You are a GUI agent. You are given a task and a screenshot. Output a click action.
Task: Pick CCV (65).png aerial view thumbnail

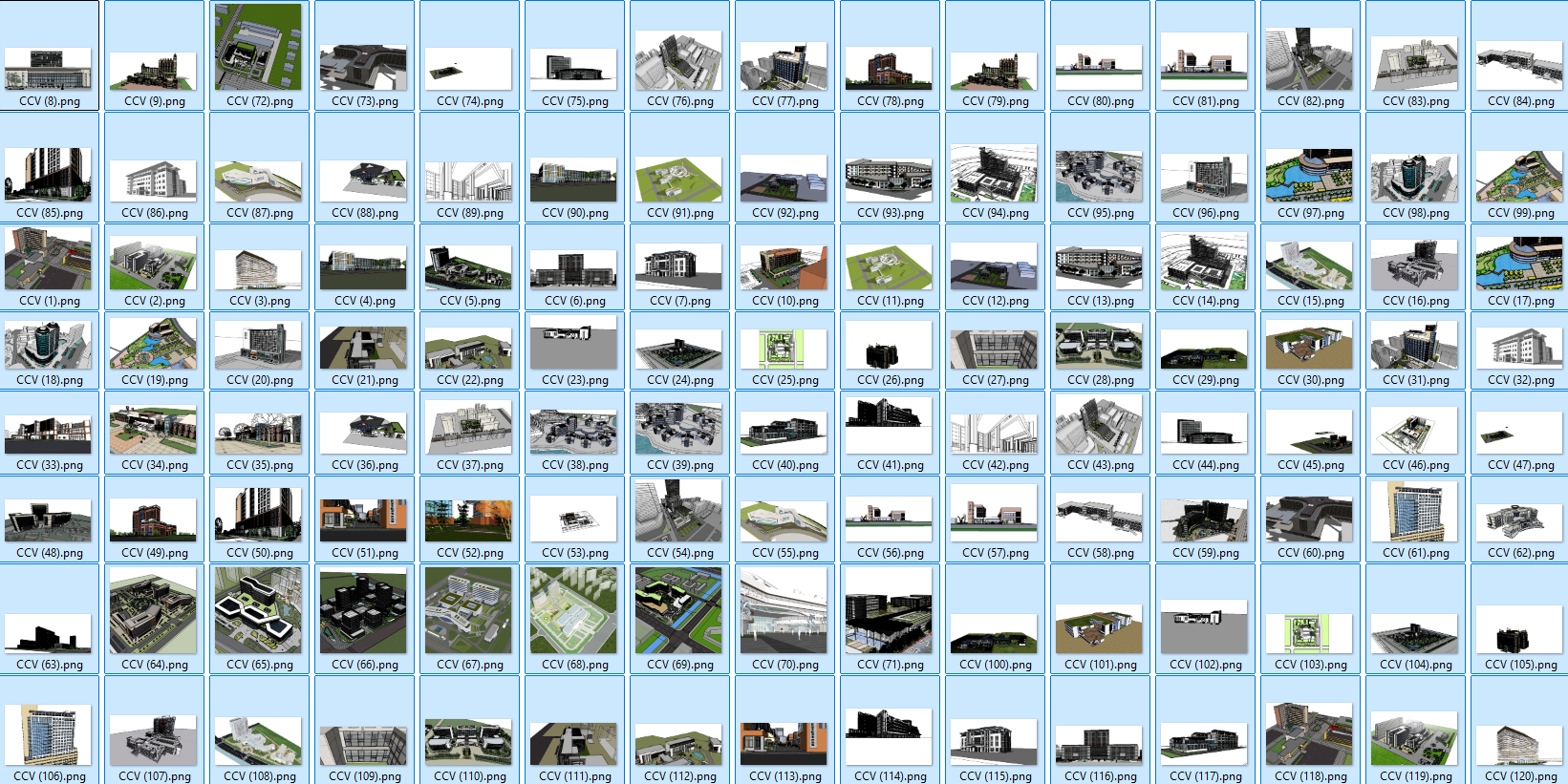point(258,611)
